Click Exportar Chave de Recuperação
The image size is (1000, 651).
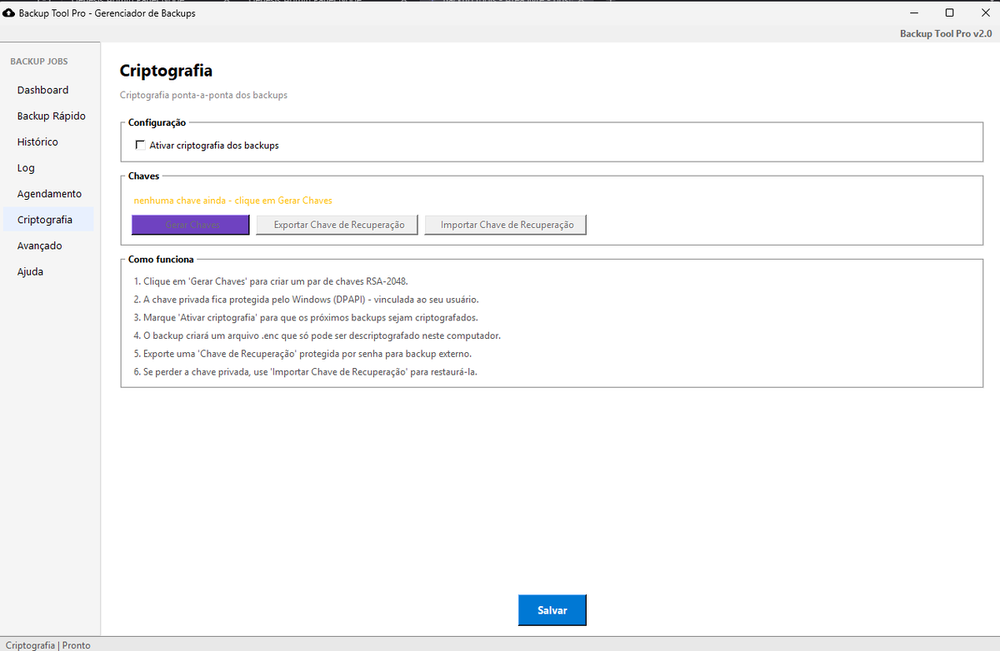337,224
